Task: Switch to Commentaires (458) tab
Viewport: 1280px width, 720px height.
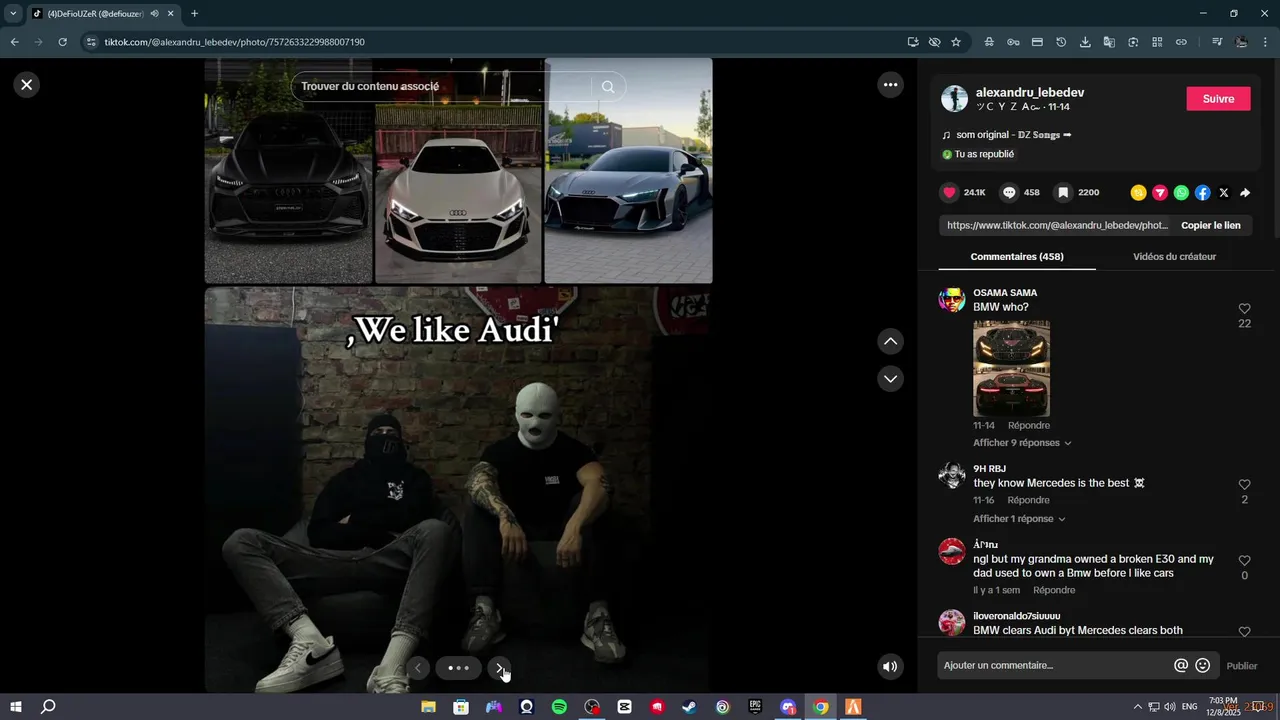Action: point(1017,257)
